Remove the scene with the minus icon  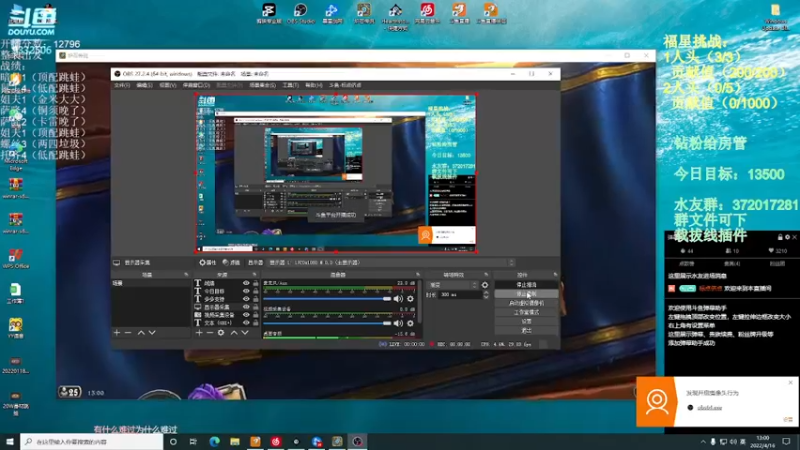click(128, 333)
